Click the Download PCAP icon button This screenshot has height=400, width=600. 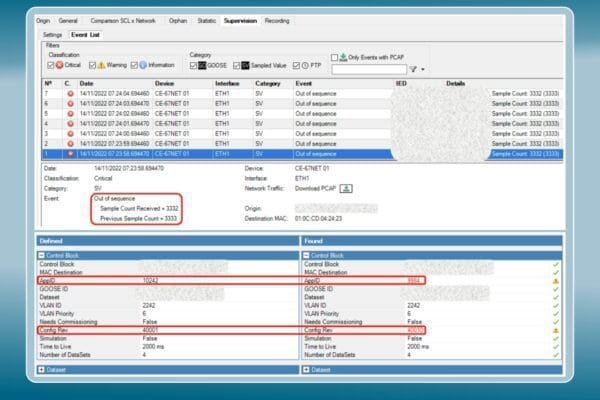click(346, 188)
